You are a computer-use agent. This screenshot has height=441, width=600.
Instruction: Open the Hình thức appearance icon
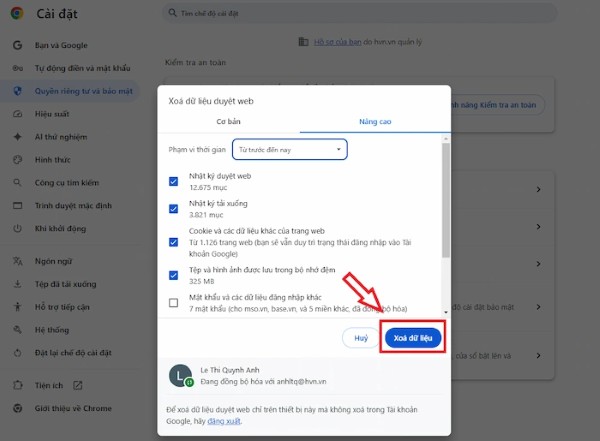pyautogui.click(x=17, y=160)
